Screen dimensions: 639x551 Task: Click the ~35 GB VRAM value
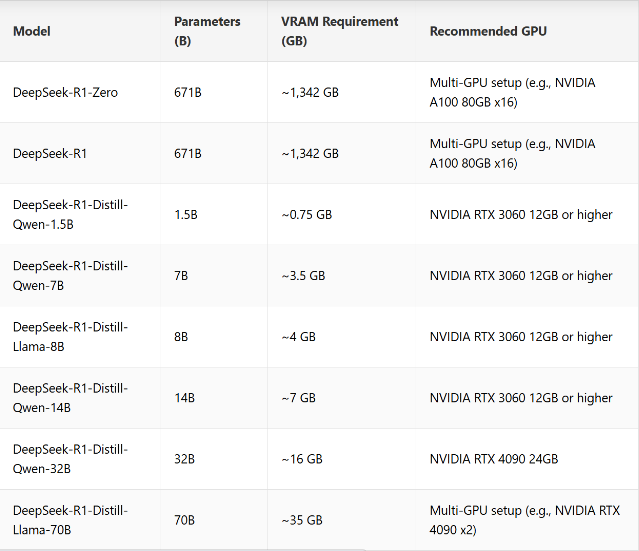point(302,520)
